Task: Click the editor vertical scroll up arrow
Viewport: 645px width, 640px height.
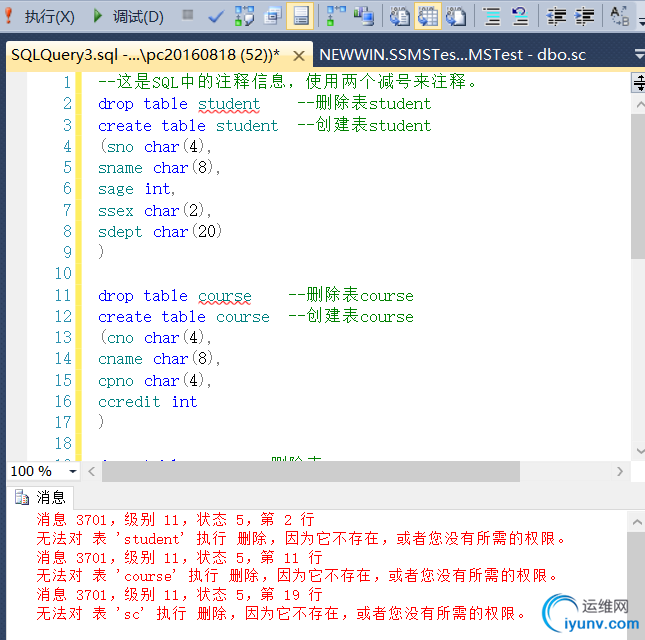Action: (x=638, y=104)
